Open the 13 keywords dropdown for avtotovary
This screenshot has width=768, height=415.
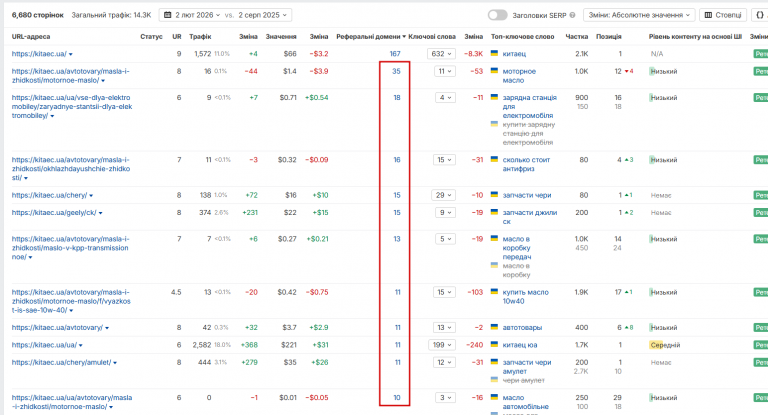(x=444, y=327)
